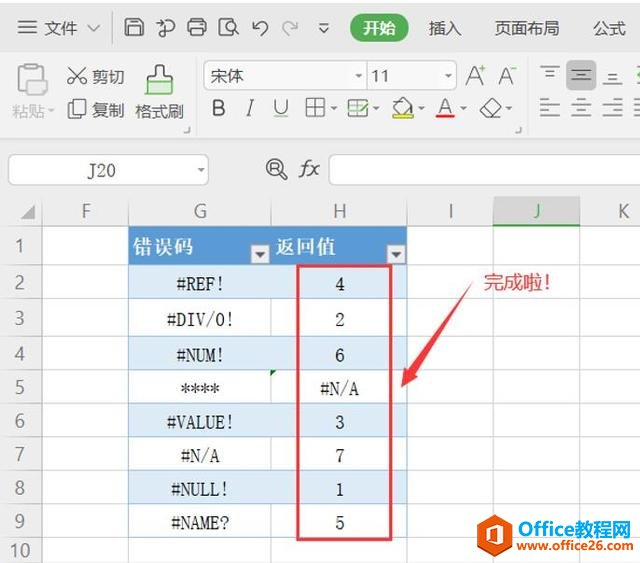
Task: Open the font size dropdown 11
Action: pyautogui.click(x=448, y=76)
